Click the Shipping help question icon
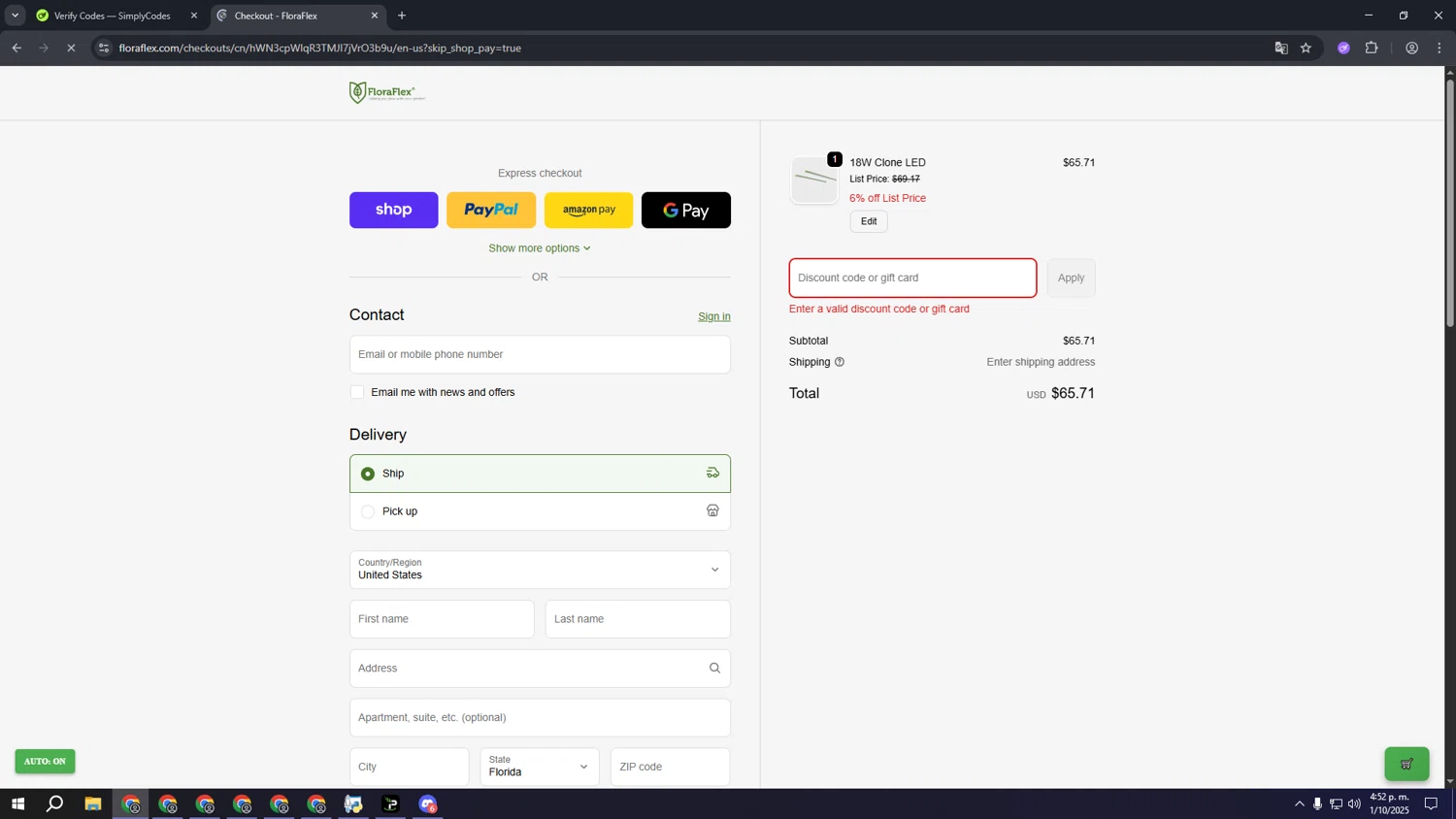The image size is (1456, 819). point(840,362)
